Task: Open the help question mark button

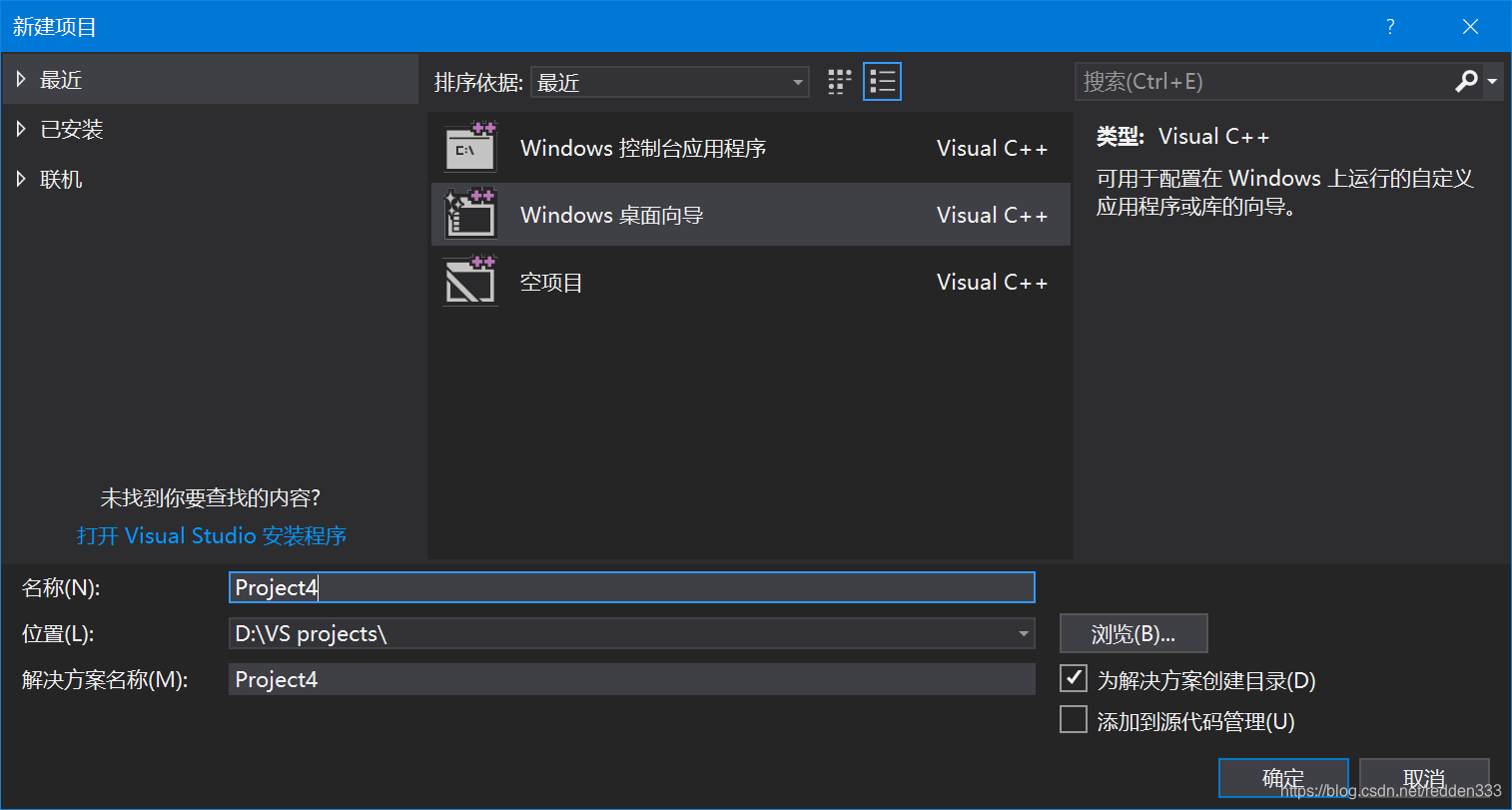Action: point(1390,27)
